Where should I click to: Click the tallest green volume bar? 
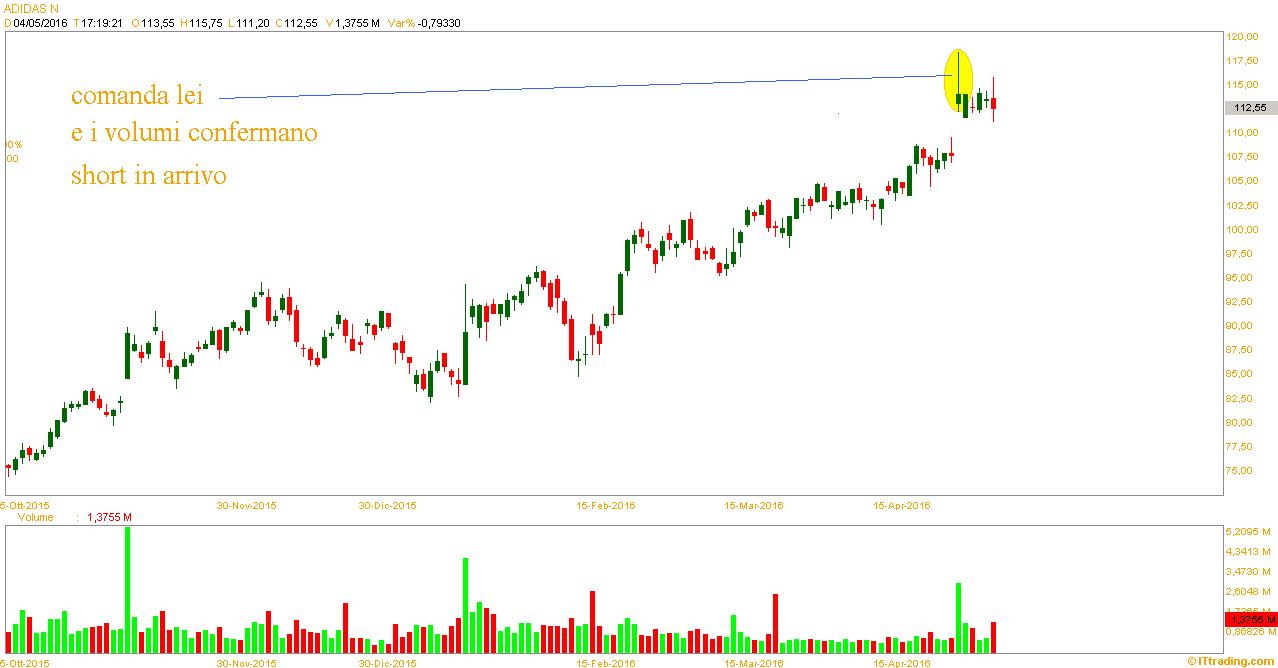point(127,590)
